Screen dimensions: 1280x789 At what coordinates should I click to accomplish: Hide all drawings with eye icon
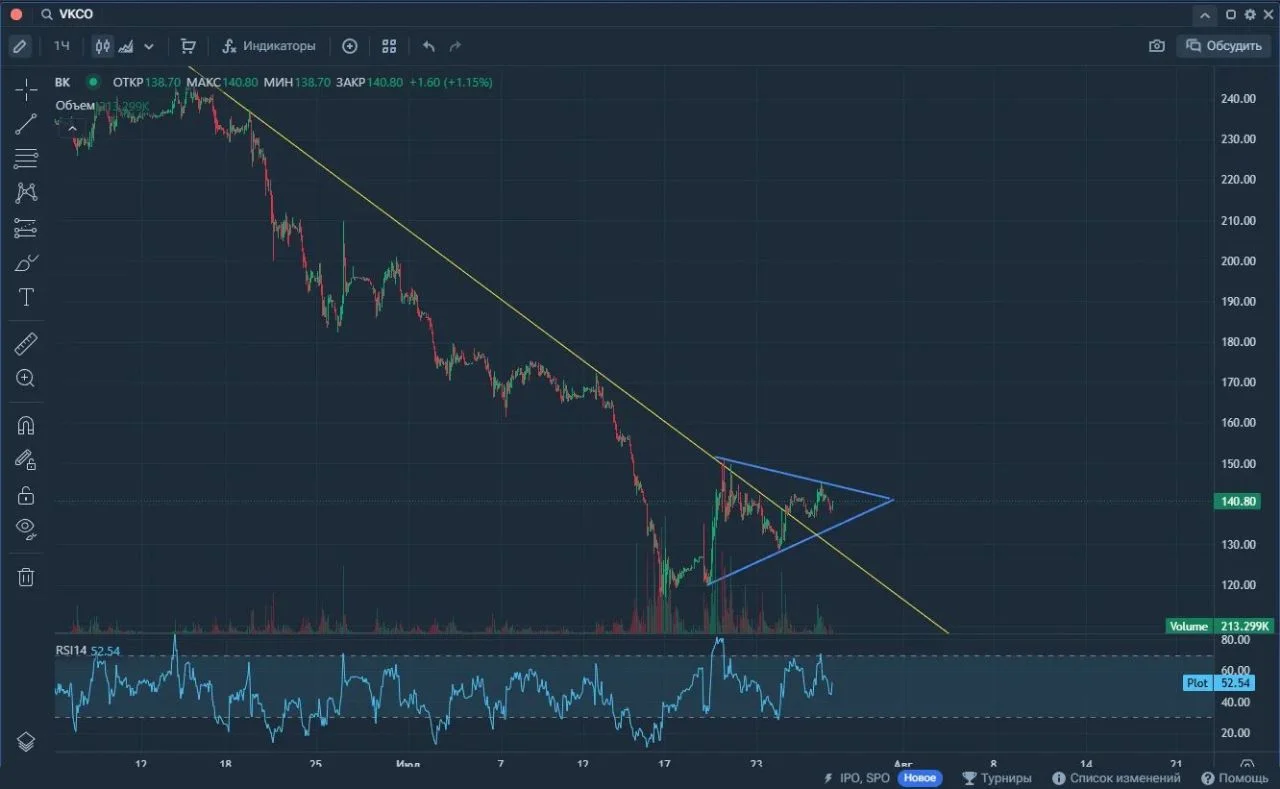(x=26, y=528)
